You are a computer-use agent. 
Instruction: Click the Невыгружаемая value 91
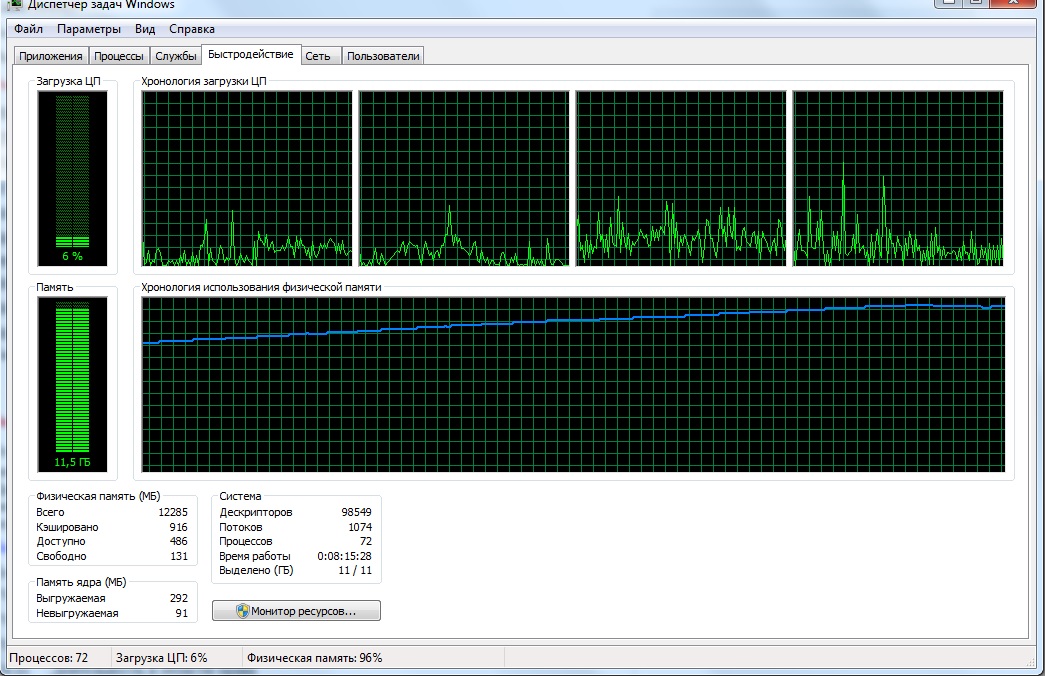[182, 613]
